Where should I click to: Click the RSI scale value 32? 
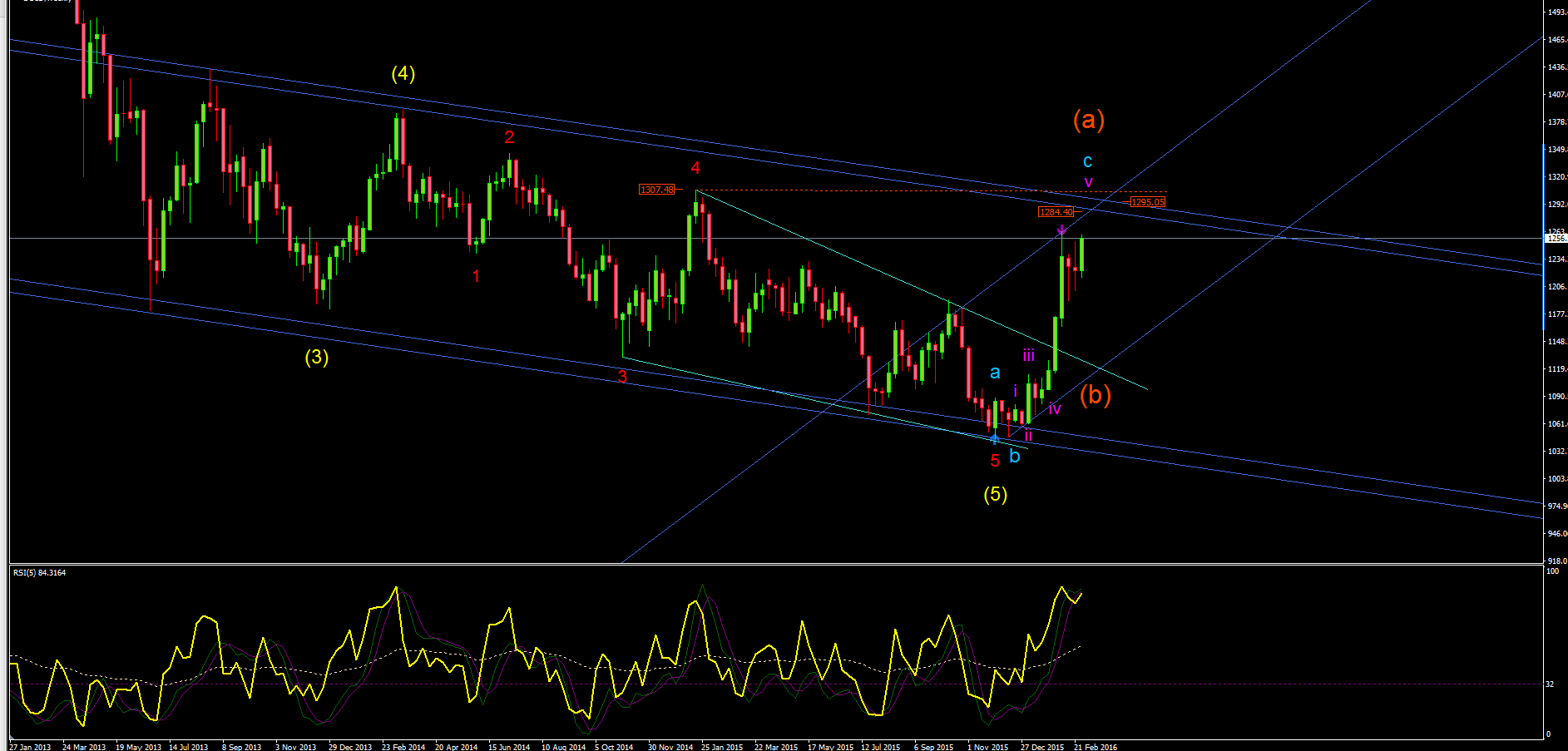[x=1550, y=684]
